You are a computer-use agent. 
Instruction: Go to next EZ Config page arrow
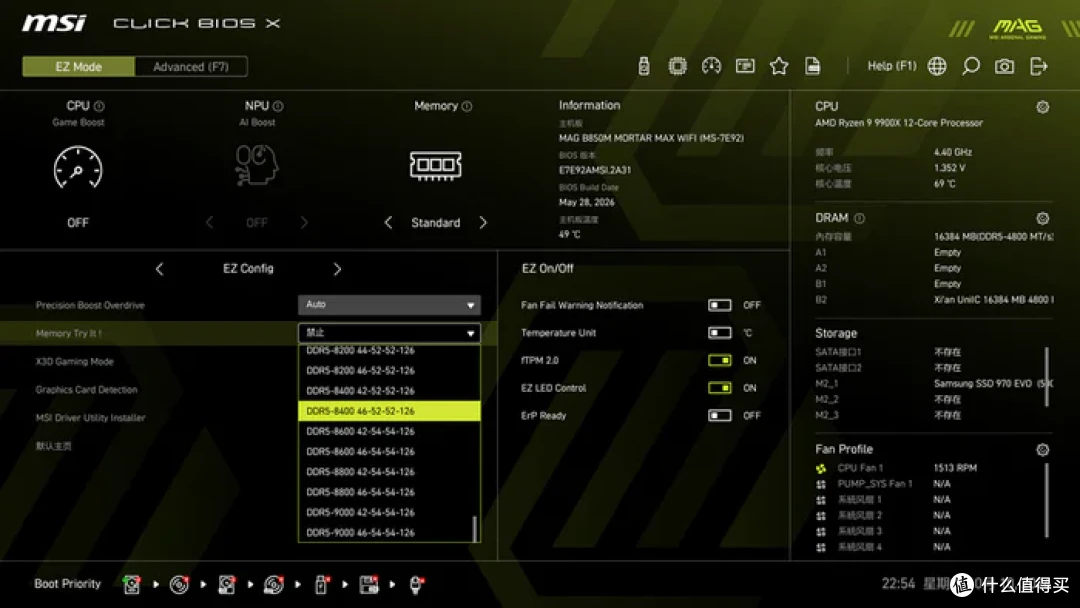coord(337,269)
